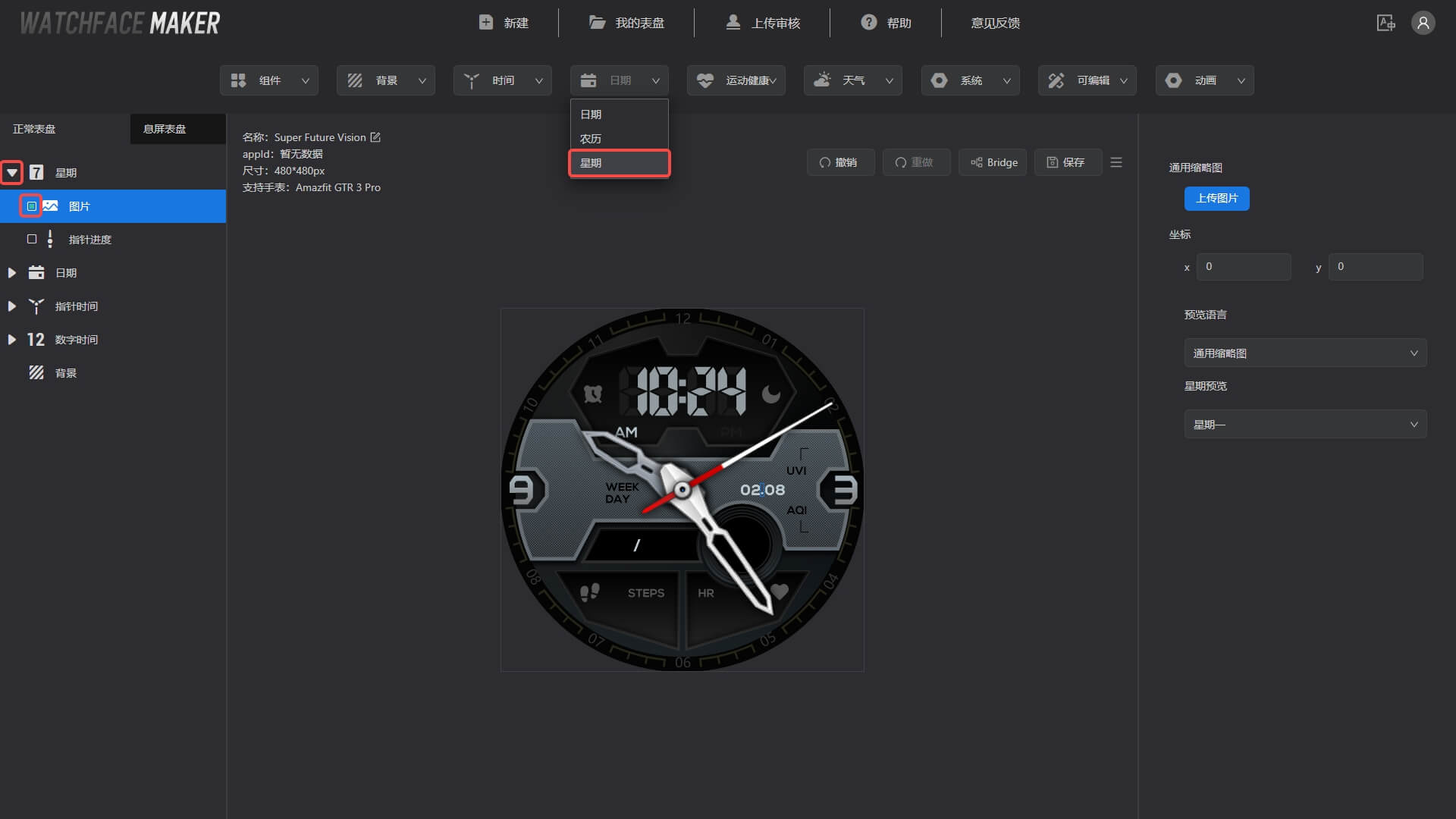Viewport: 1456px width, 819px height.
Task: Click the 上传图片 button
Action: [x=1216, y=199]
